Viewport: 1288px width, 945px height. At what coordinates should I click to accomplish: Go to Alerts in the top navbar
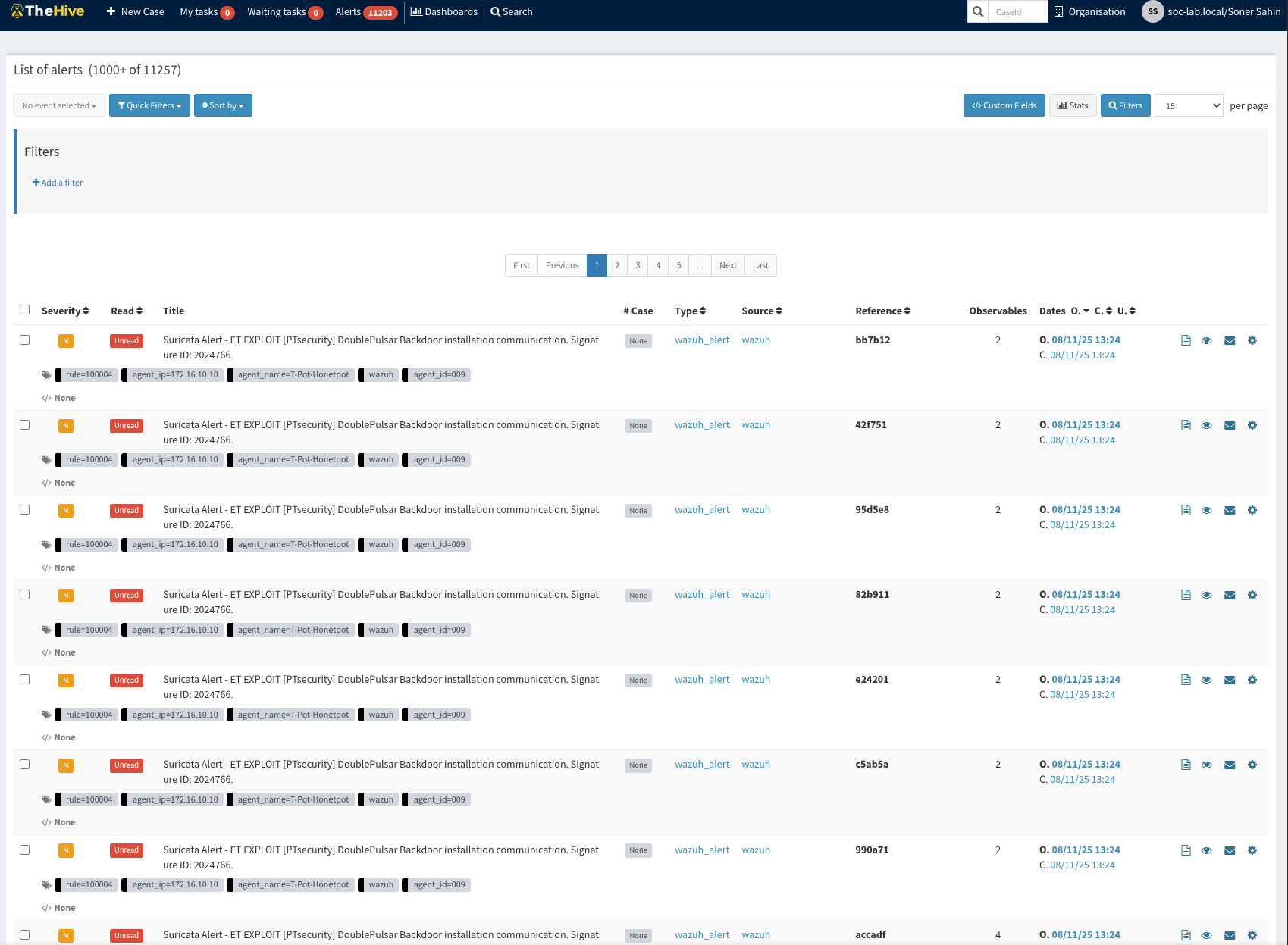coord(365,11)
